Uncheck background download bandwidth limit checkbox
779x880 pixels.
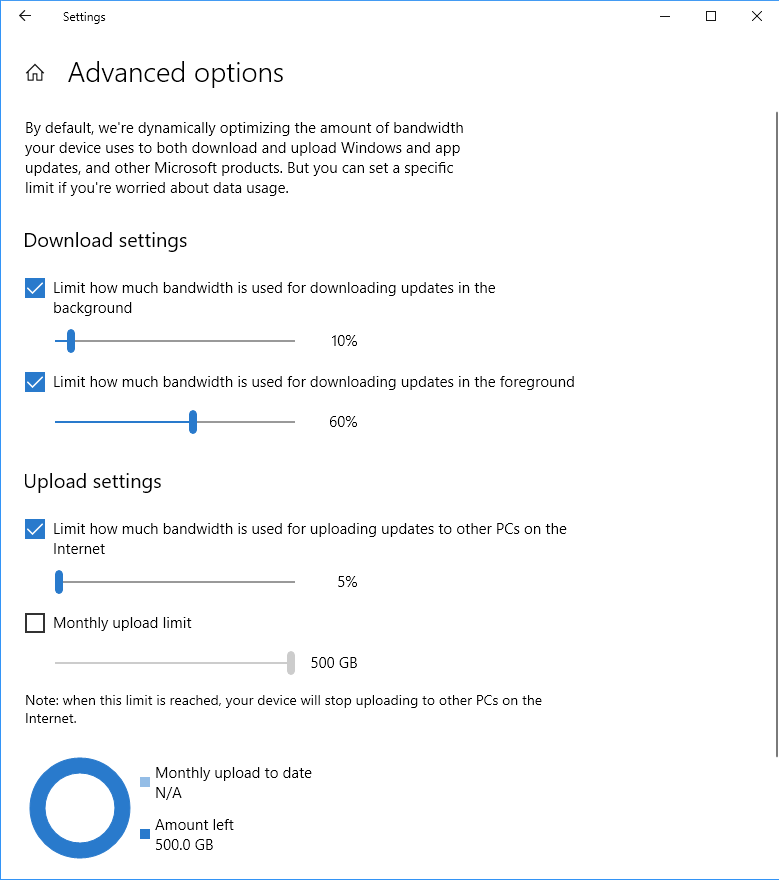point(35,288)
